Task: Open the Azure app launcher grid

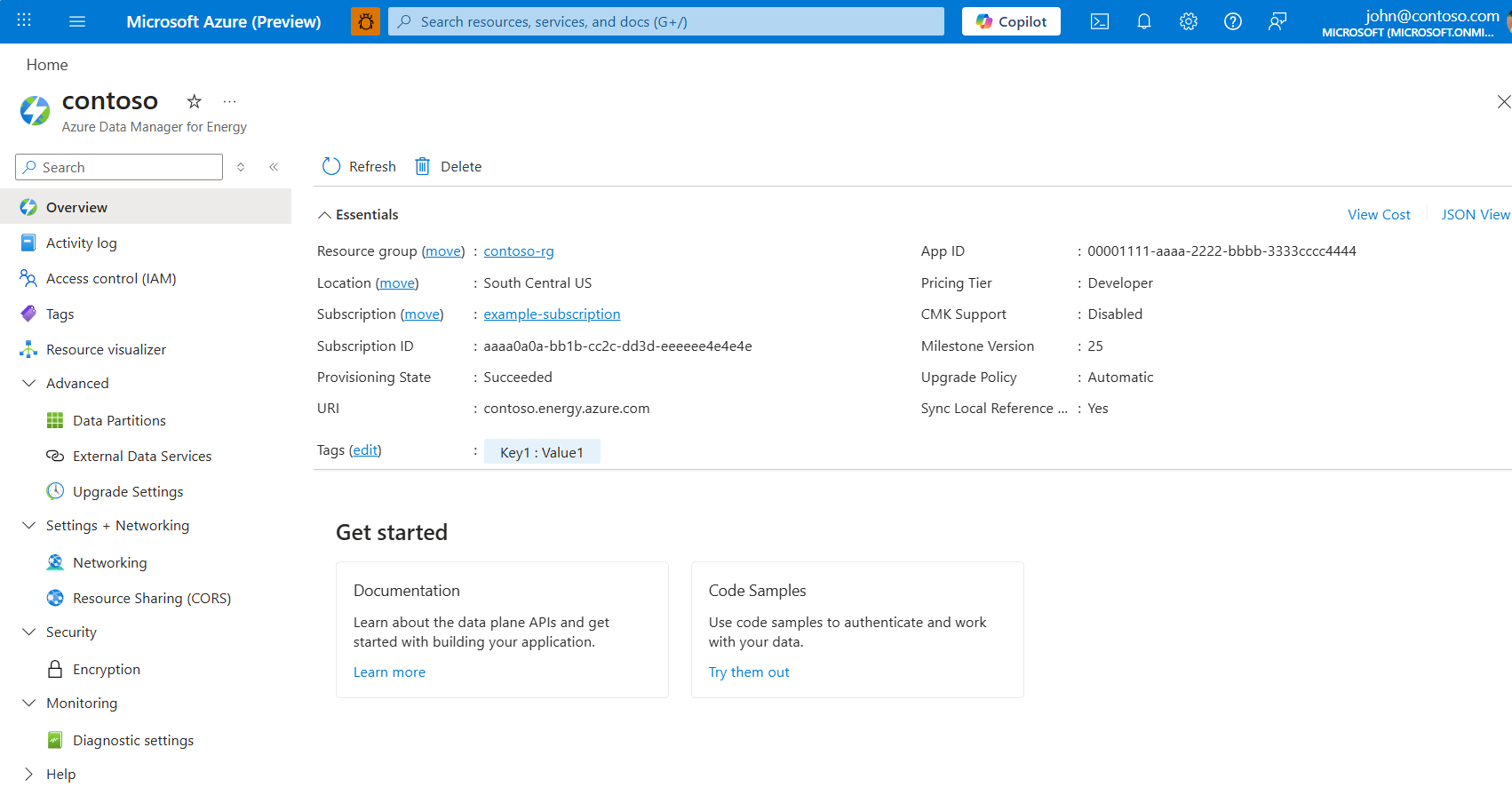Action: (24, 20)
